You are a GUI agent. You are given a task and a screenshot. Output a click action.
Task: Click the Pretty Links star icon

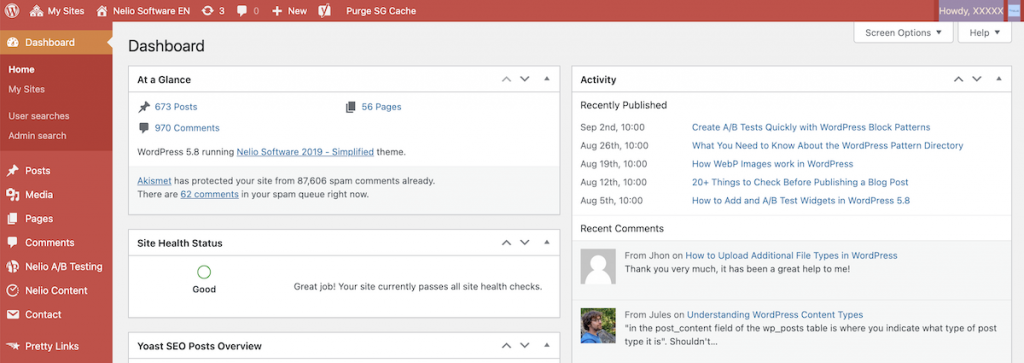(12, 346)
